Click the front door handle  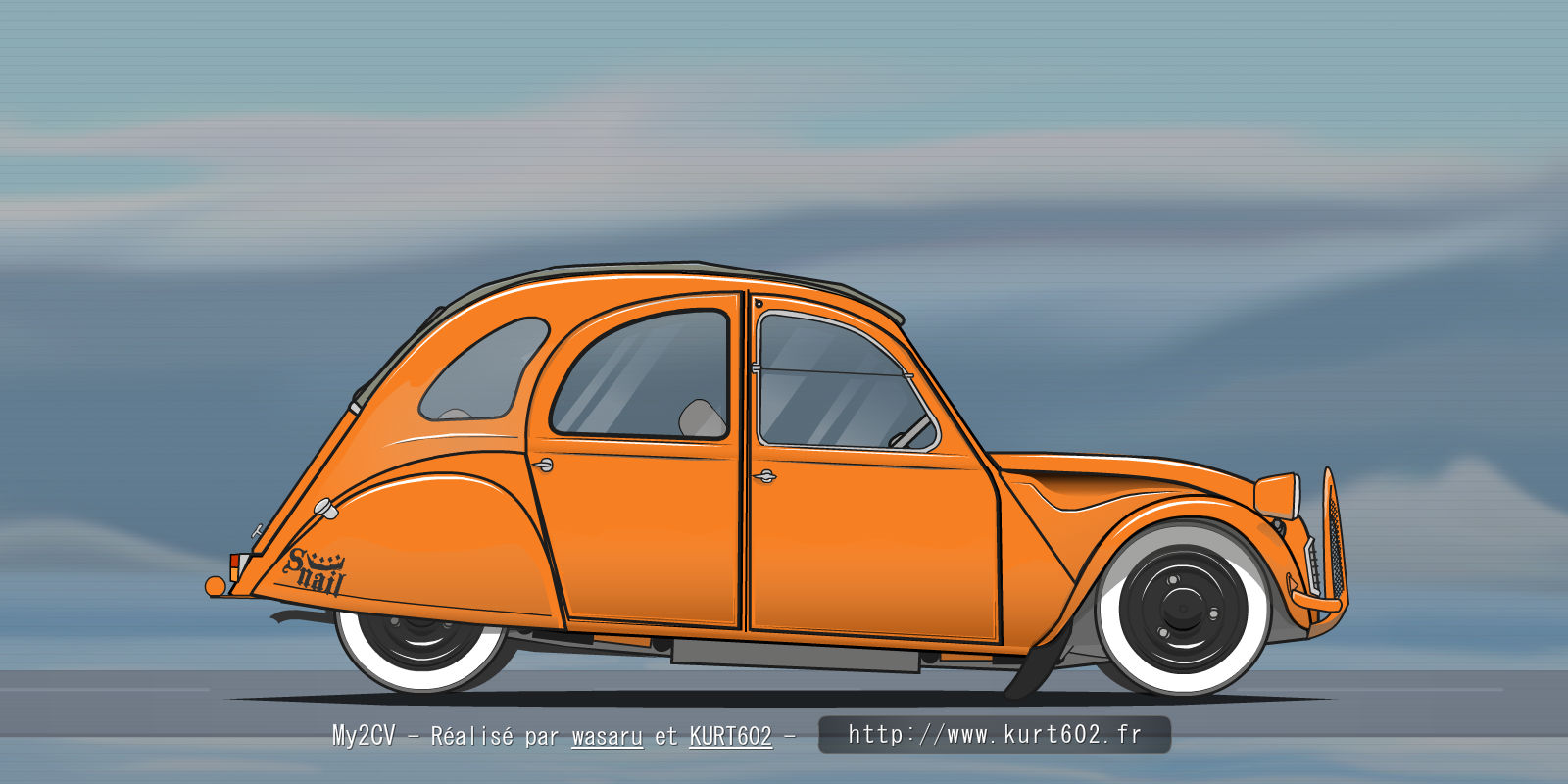(x=764, y=476)
